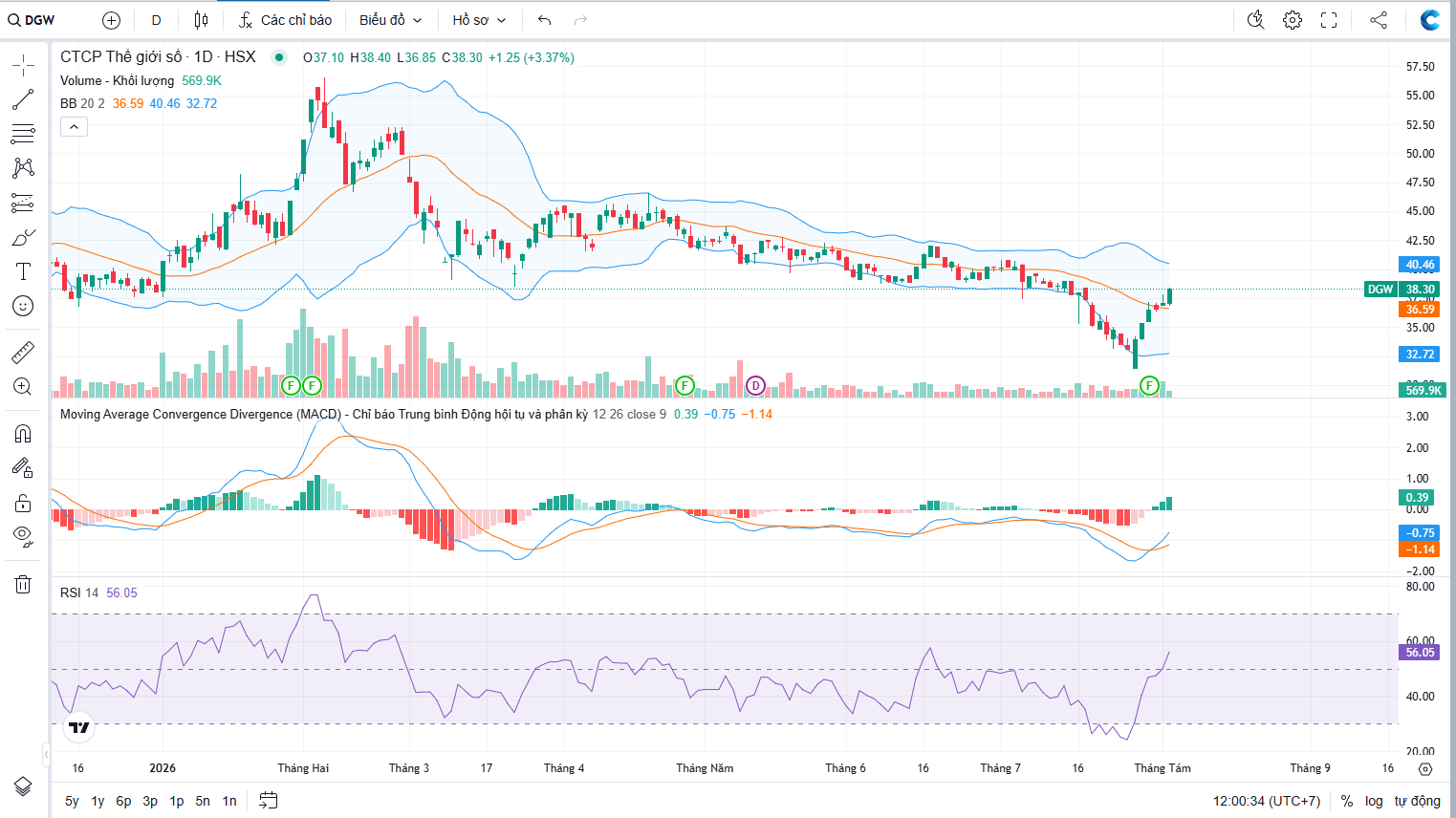Open the D interval selector
The width and height of the screenshot is (1456, 818).
157,20
